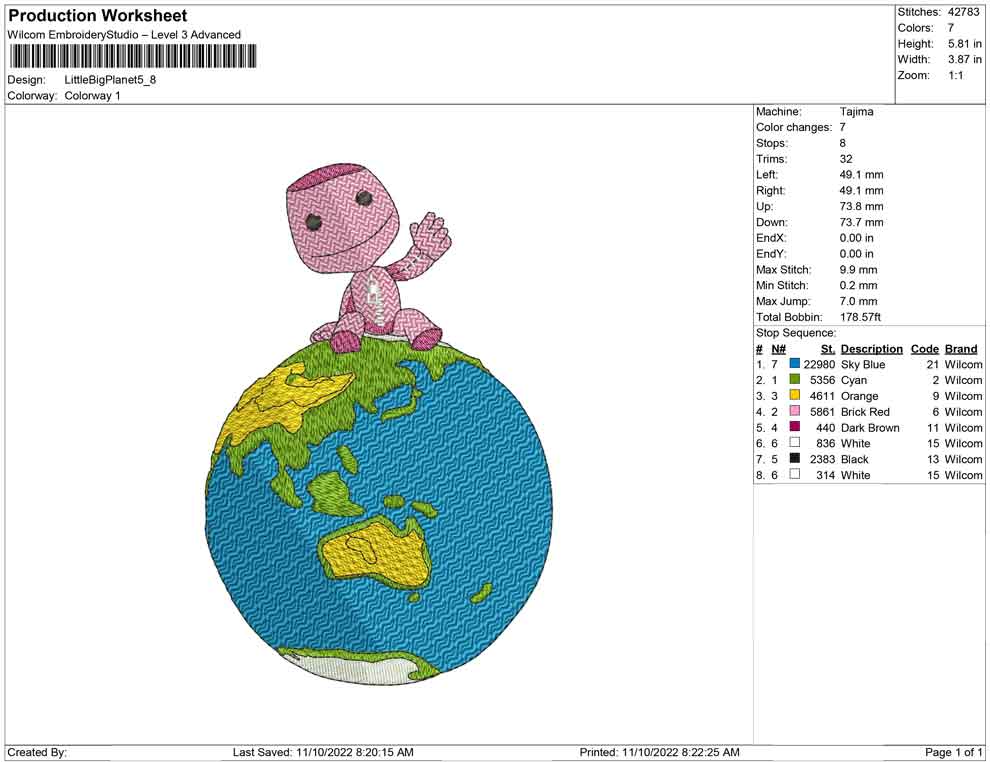Screen dimensions: 990x762
Task: Click the pink Brick Red swatch
Action: pos(794,412)
